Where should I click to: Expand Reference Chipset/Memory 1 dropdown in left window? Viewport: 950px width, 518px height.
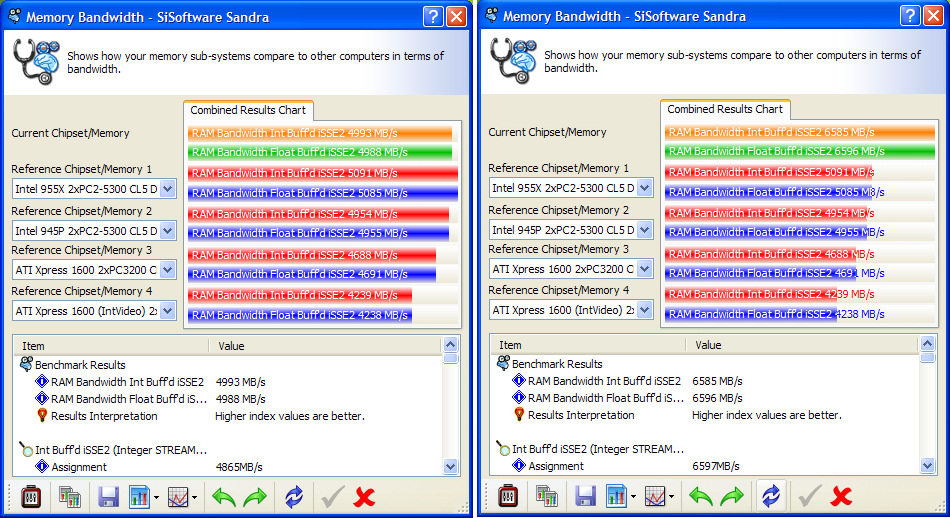[x=167, y=188]
